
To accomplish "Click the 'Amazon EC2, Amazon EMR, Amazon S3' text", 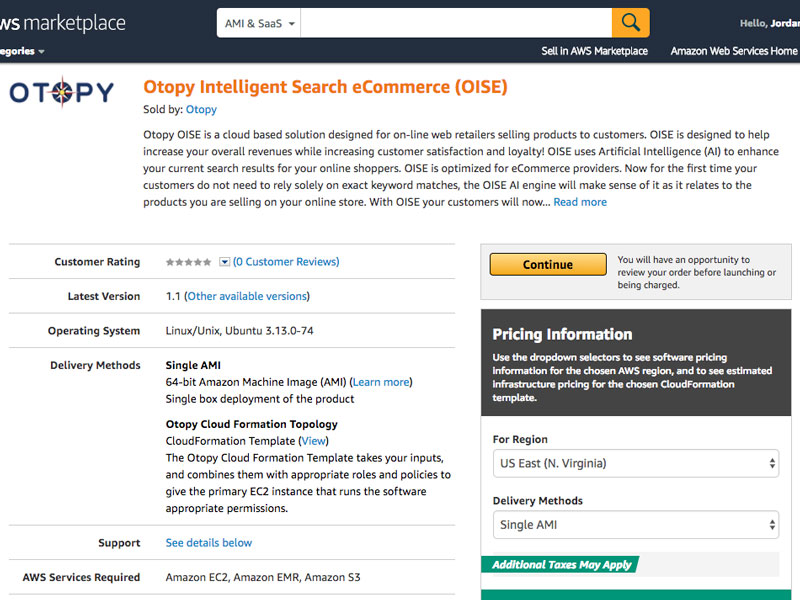I will pos(263,578).
